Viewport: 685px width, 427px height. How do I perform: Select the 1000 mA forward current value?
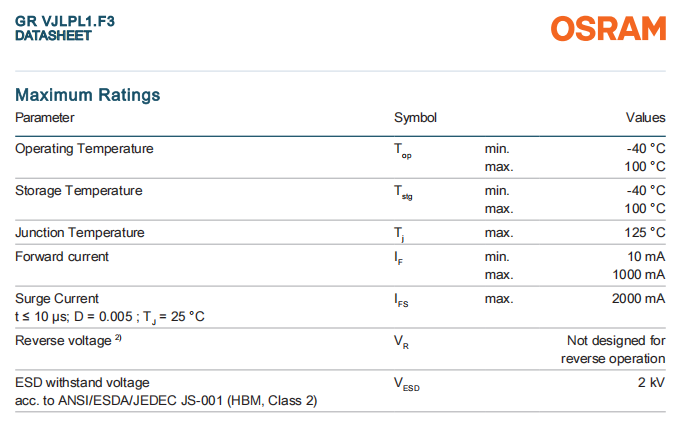pos(638,274)
